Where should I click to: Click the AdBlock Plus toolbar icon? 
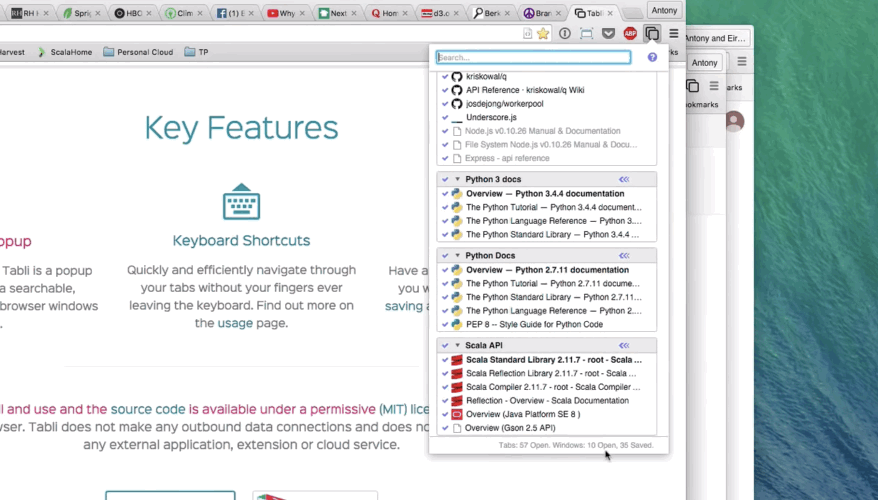(630, 34)
